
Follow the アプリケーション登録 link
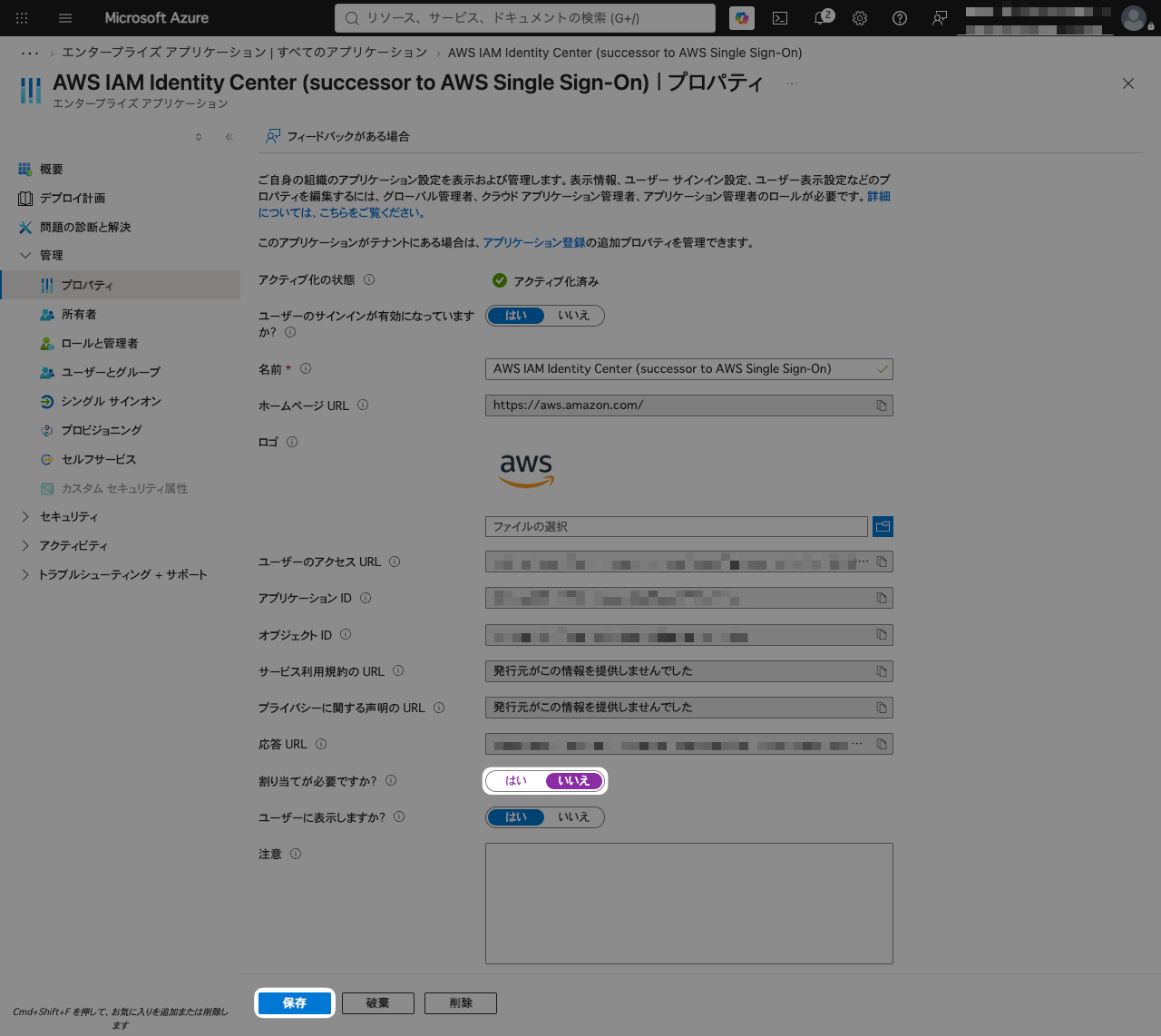(x=534, y=243)
